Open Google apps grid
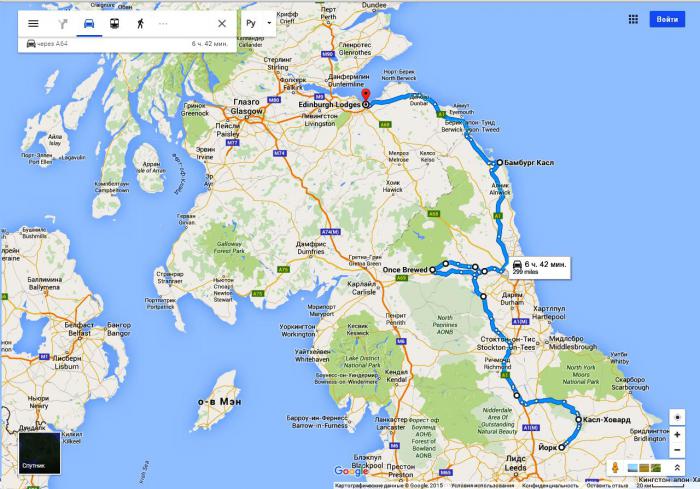700x489 pixels. [x=633, y=19]
